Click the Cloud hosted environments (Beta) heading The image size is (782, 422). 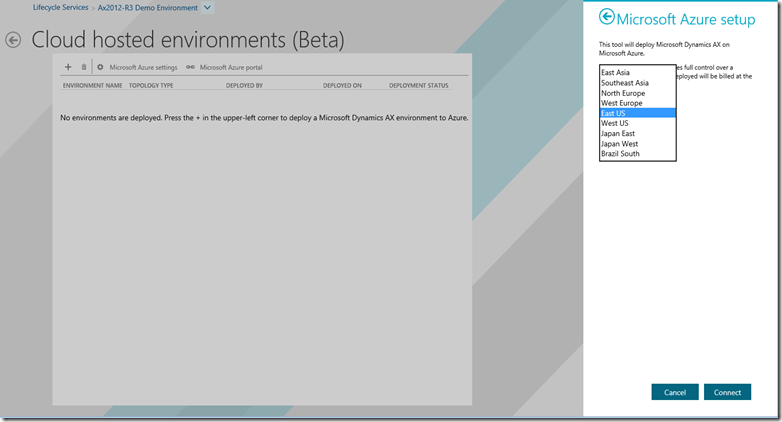188,40
